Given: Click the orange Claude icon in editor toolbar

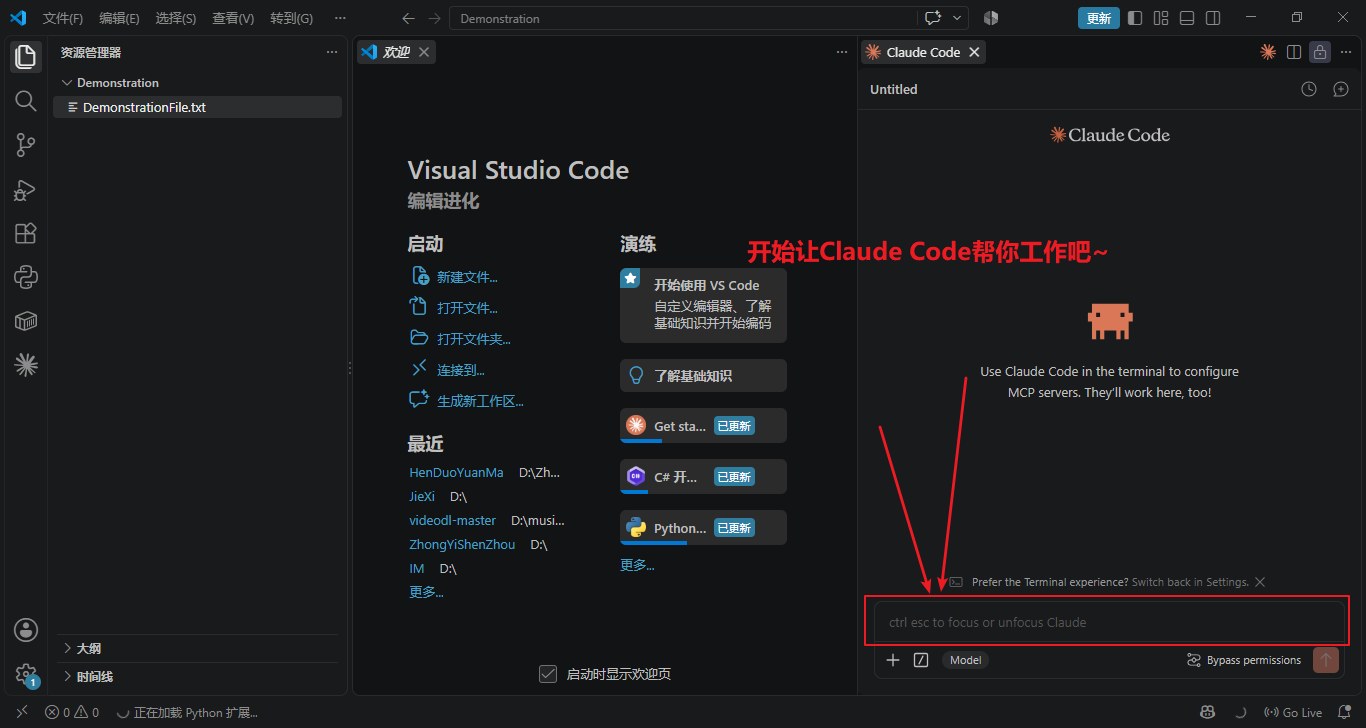Looking at the screenshot, I should (1268, 52).
